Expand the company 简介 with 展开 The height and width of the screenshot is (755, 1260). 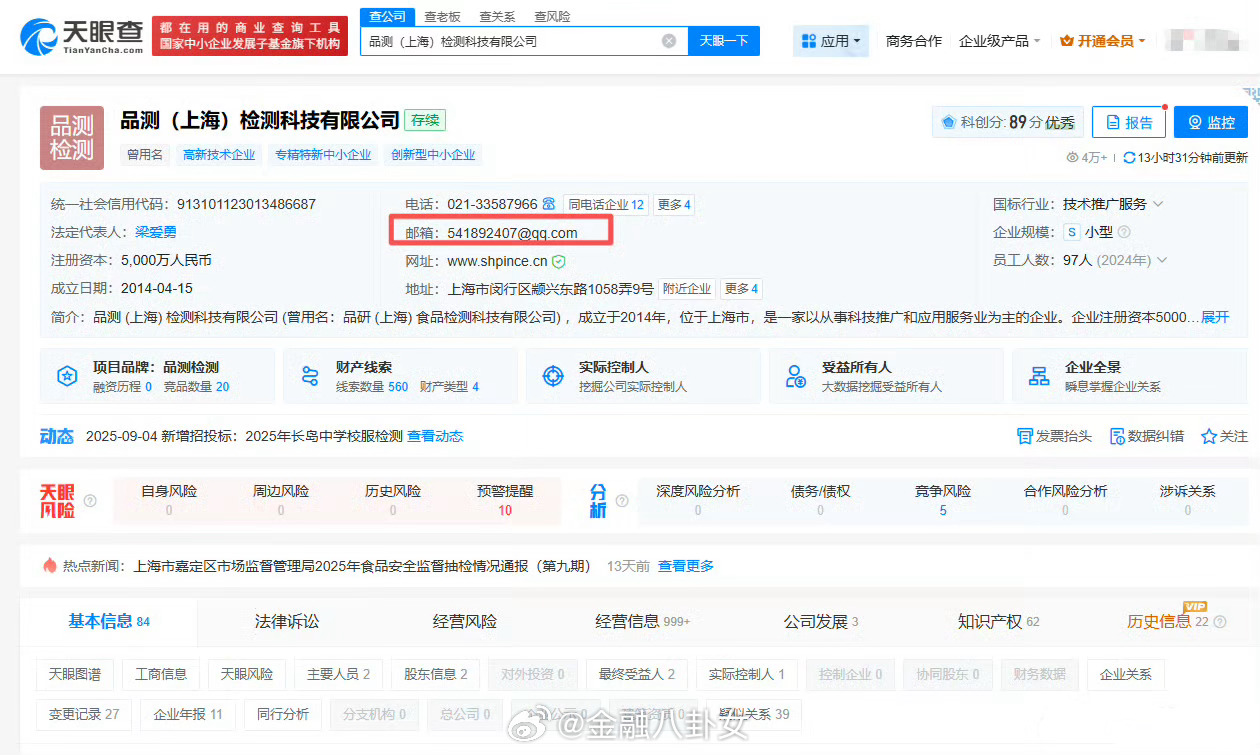point(1215,317)
